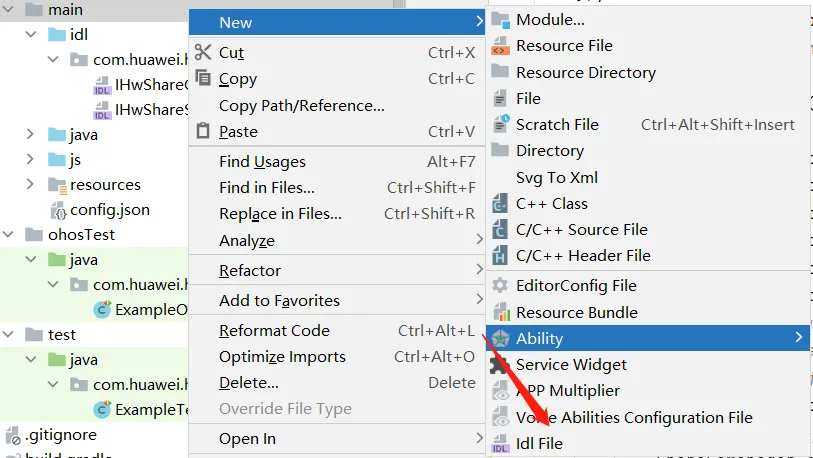Expand the resources folder node

point(30,185)
